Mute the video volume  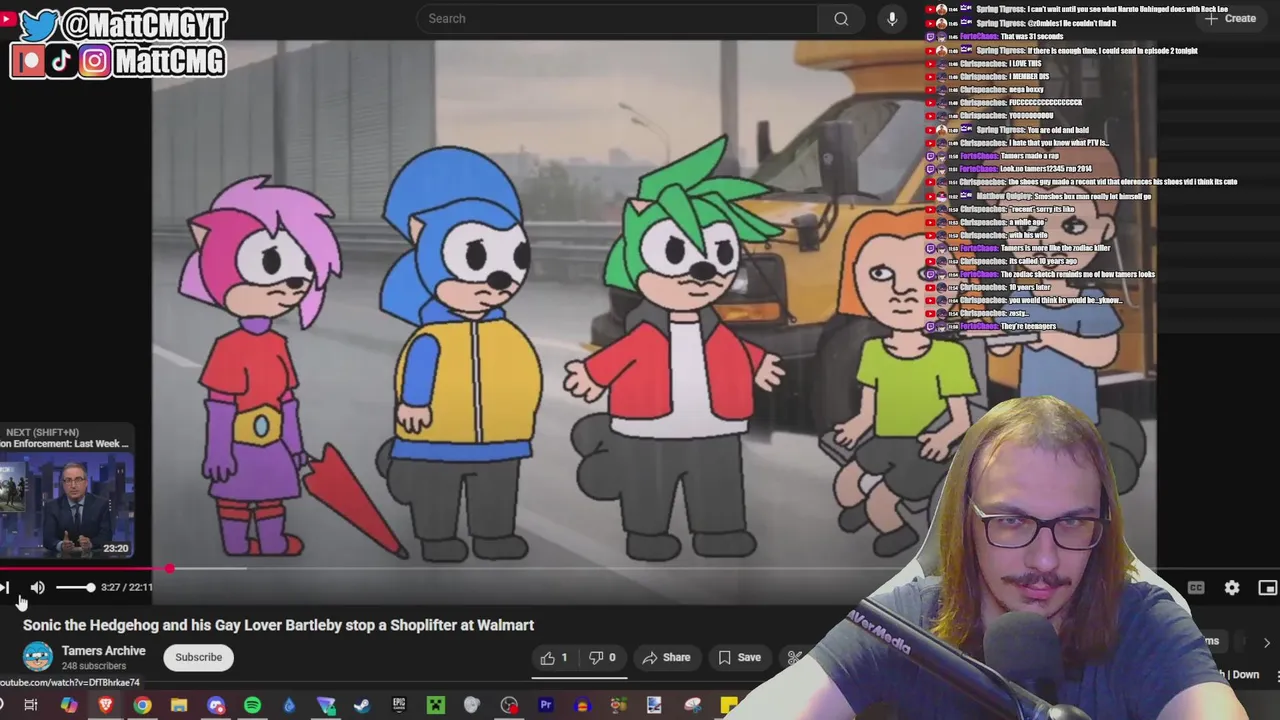(x=38, y=588)
